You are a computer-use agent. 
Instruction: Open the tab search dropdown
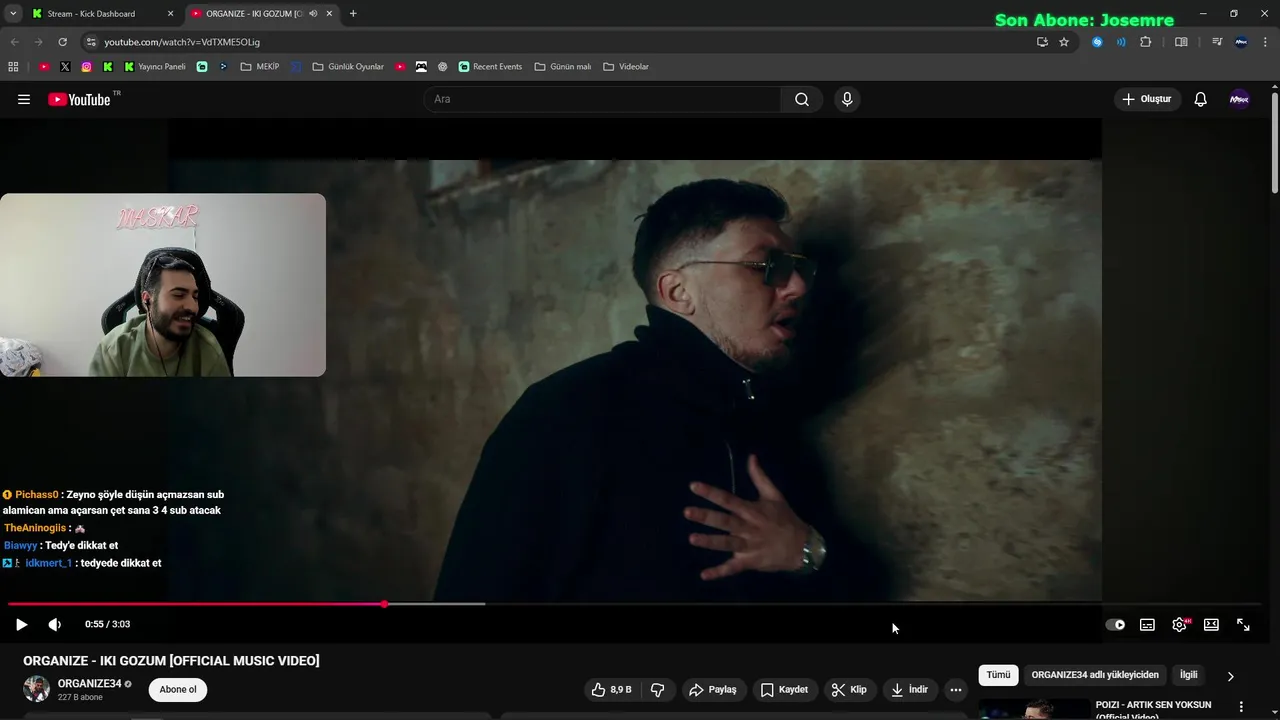(x=12, y=14)
